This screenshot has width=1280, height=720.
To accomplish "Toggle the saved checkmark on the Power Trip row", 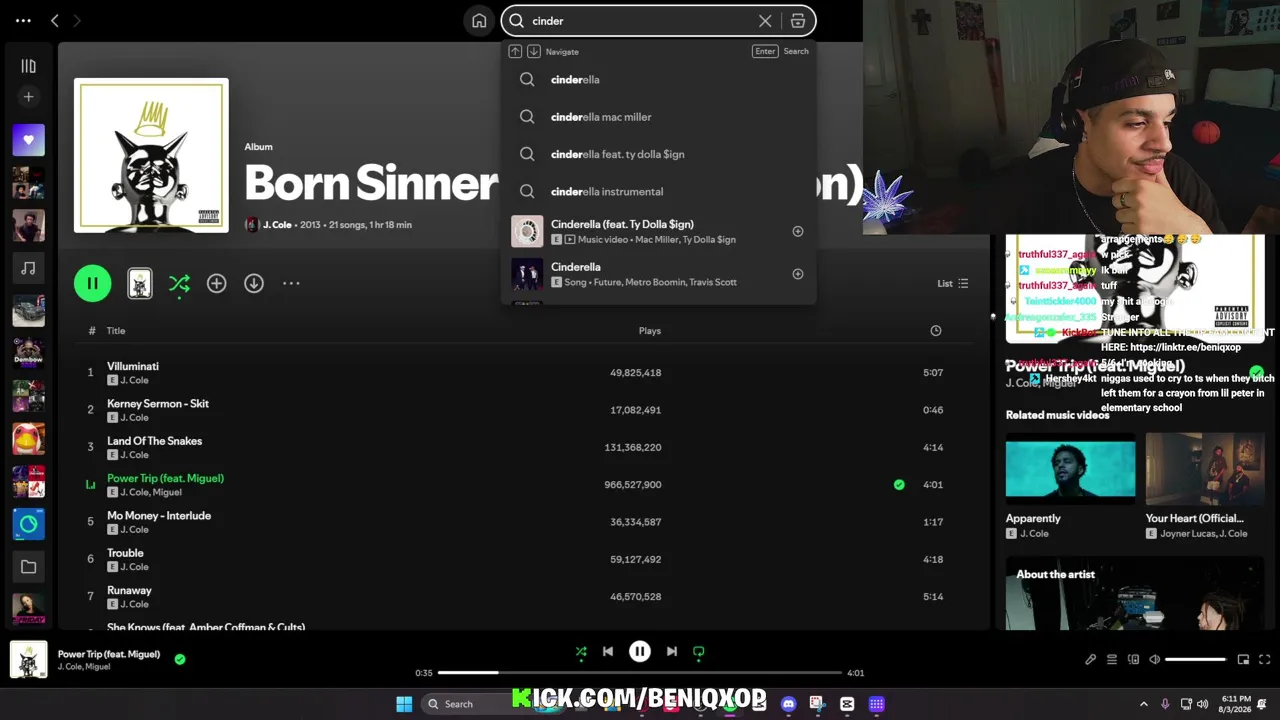I will [x=899, y=485].
